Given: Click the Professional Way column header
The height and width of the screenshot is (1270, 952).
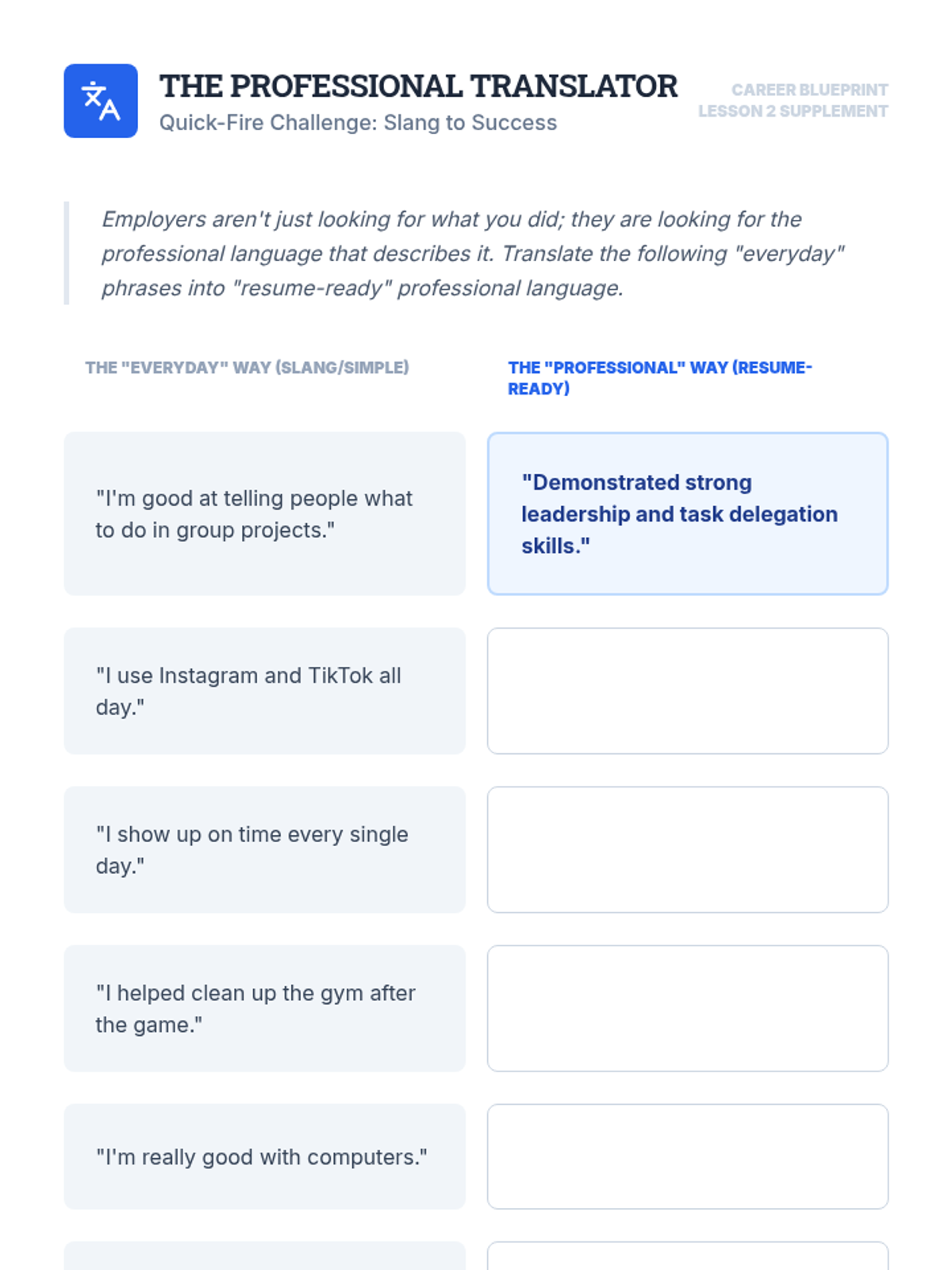Looking at the screenshot, I should pyautogui.click(x=659, y=378).
